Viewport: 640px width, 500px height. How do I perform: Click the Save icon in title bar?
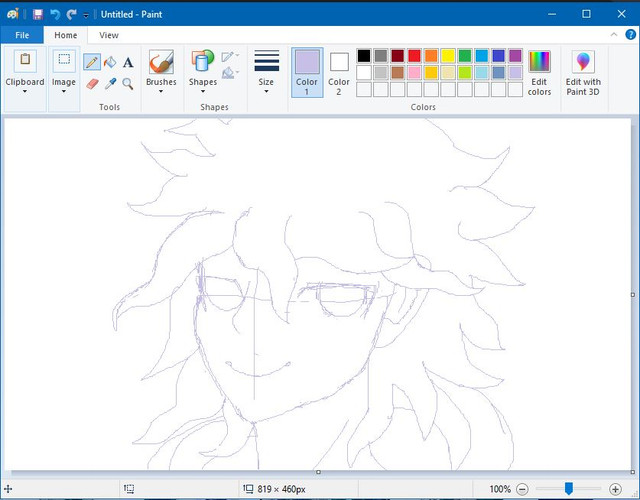pos(38,14)
